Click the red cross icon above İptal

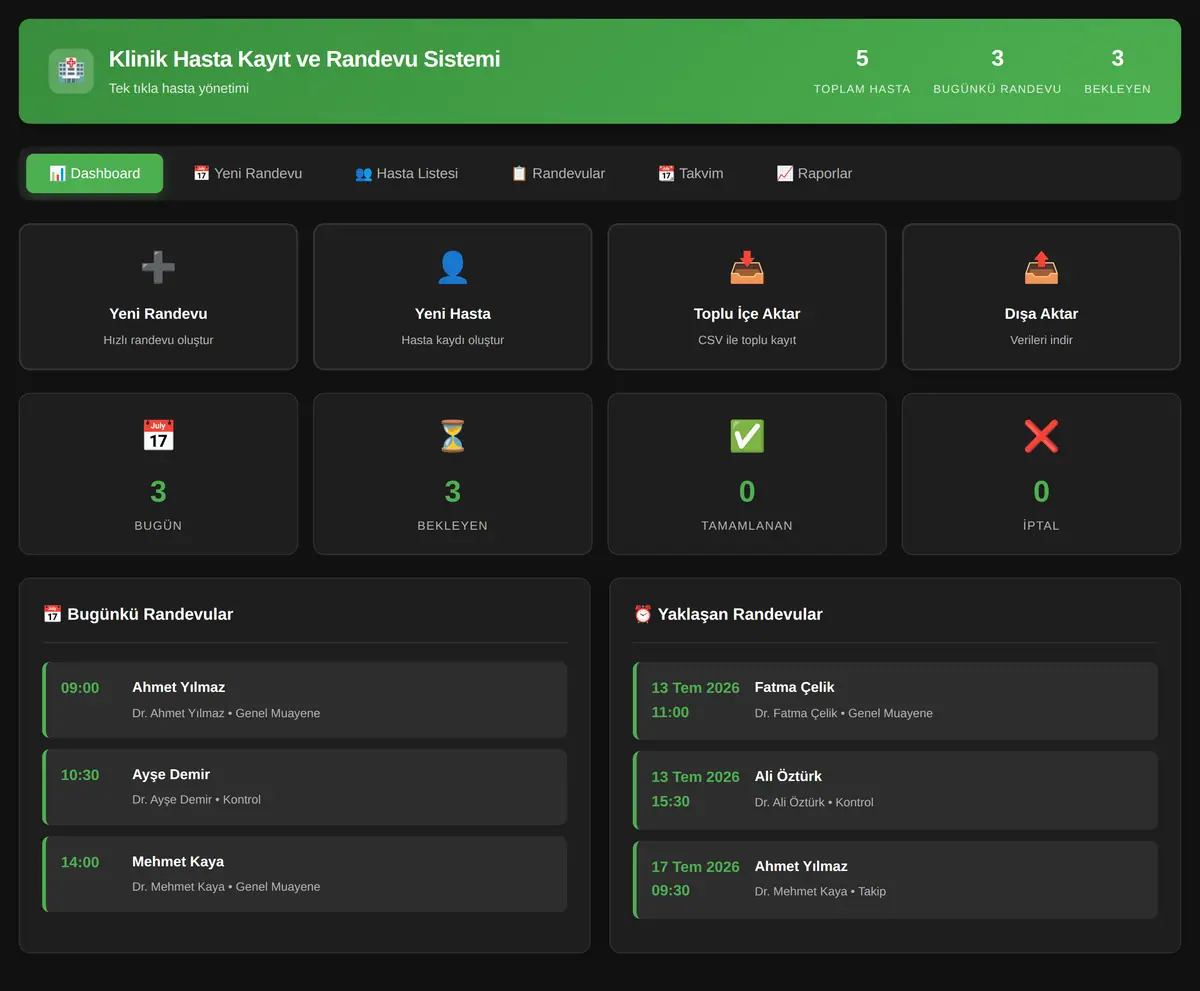(1041, 436)
